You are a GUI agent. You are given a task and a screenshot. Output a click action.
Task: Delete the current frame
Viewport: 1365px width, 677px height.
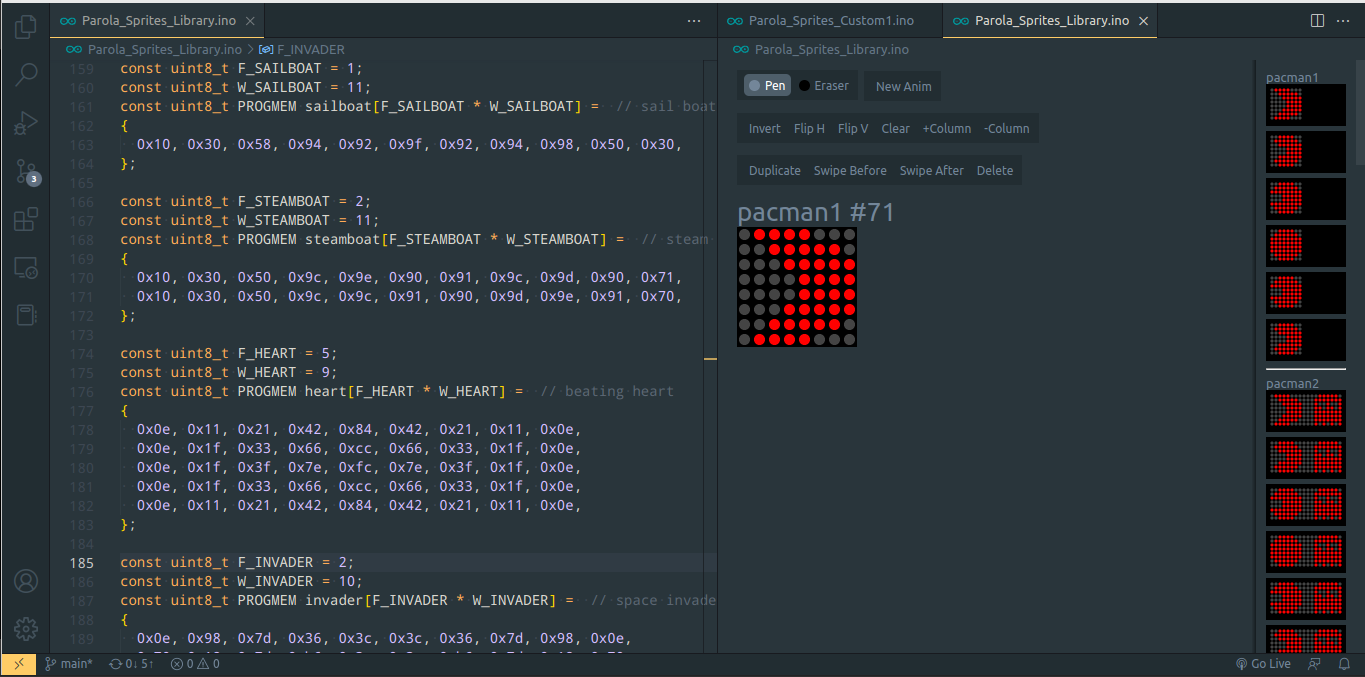[995, 170]
